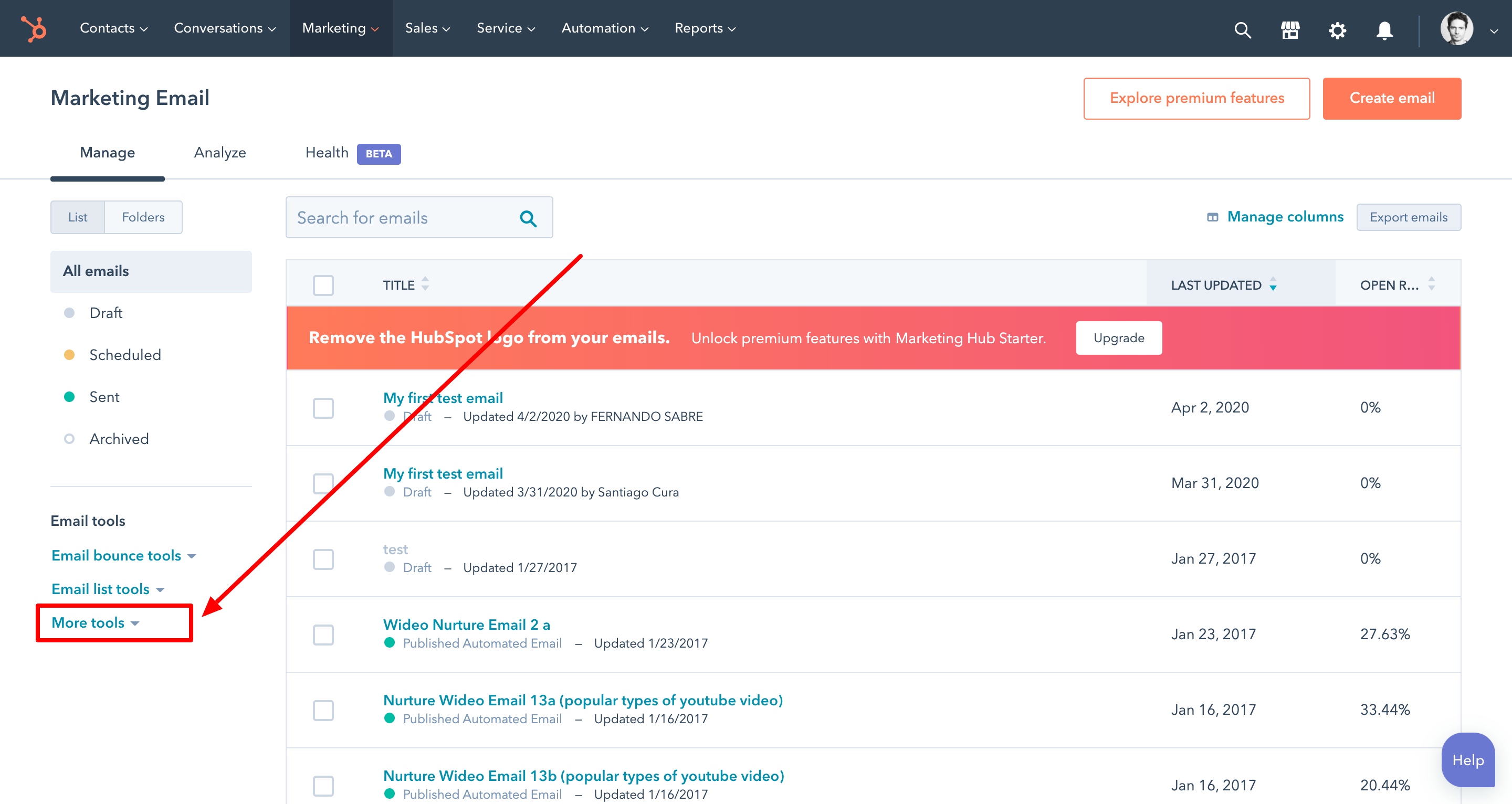Open the Marketplace storefront icon
This screenshot has width=1512, height=804.
pos(1290,29)
